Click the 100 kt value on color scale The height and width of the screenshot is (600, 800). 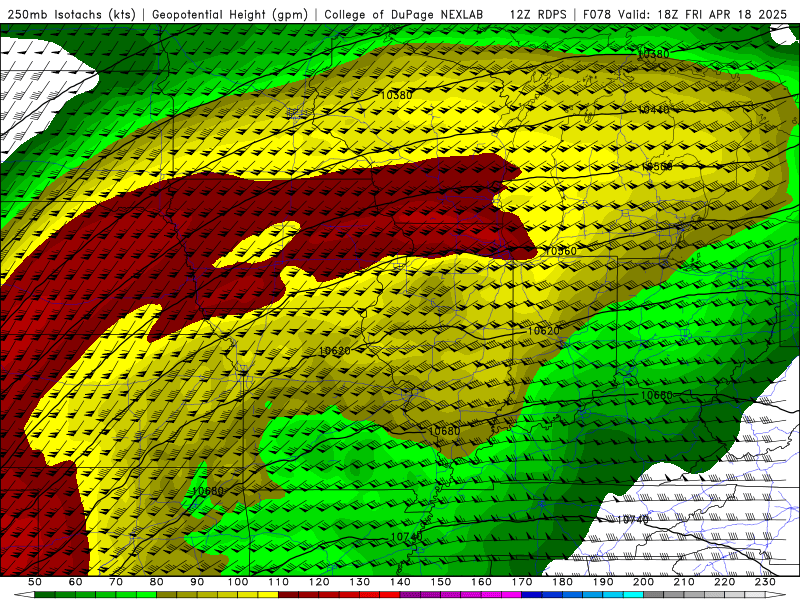pos(238,582)
